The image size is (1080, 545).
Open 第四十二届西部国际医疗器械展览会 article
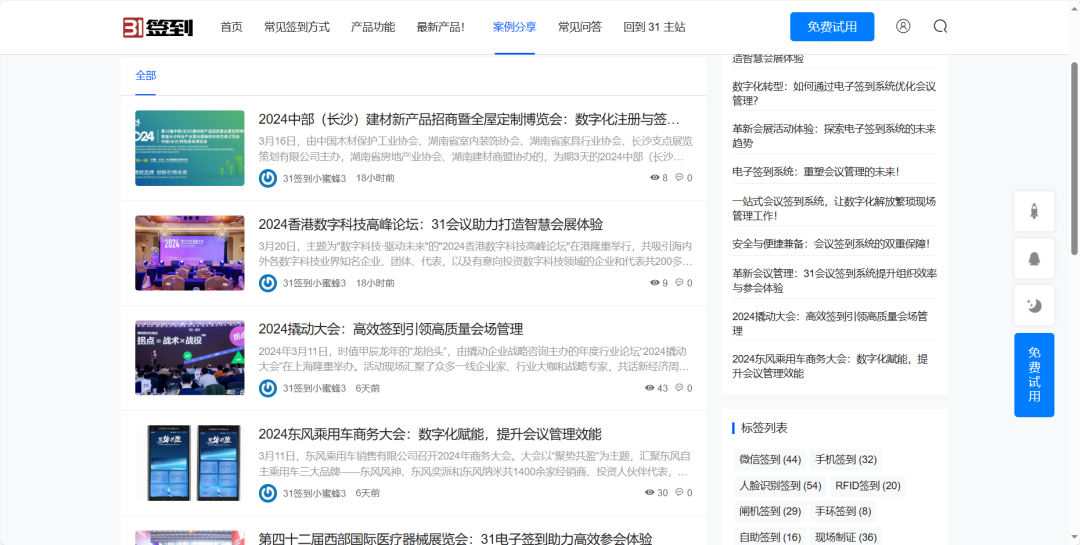[455, 539]
